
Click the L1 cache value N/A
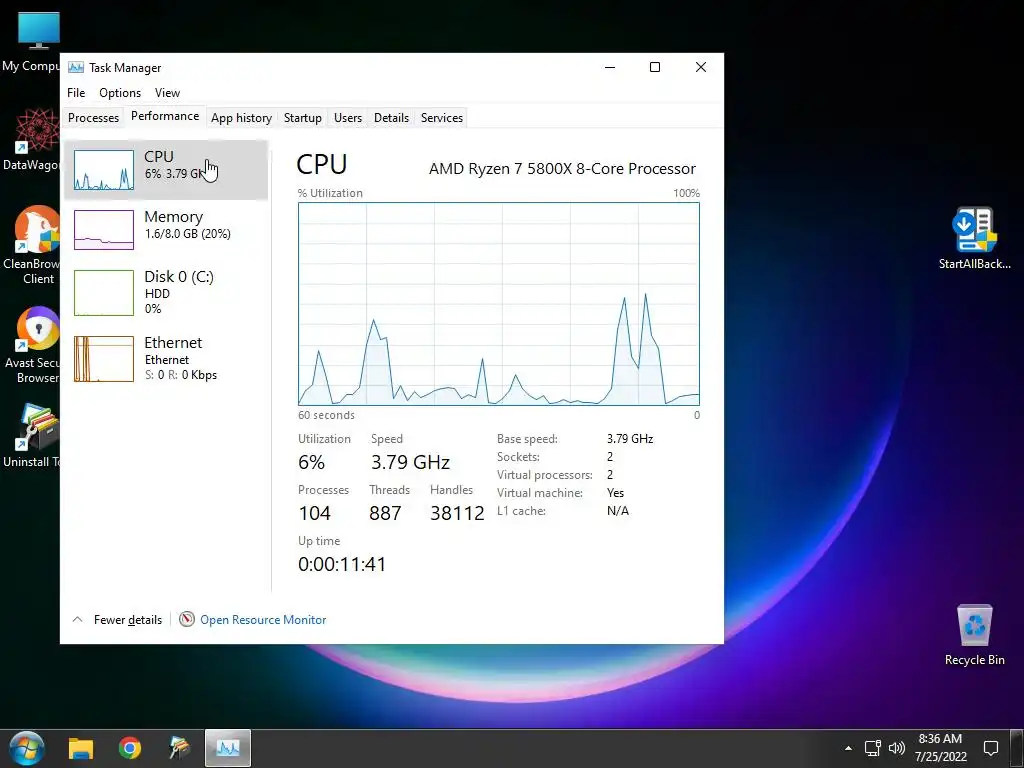tap(618, 511)
